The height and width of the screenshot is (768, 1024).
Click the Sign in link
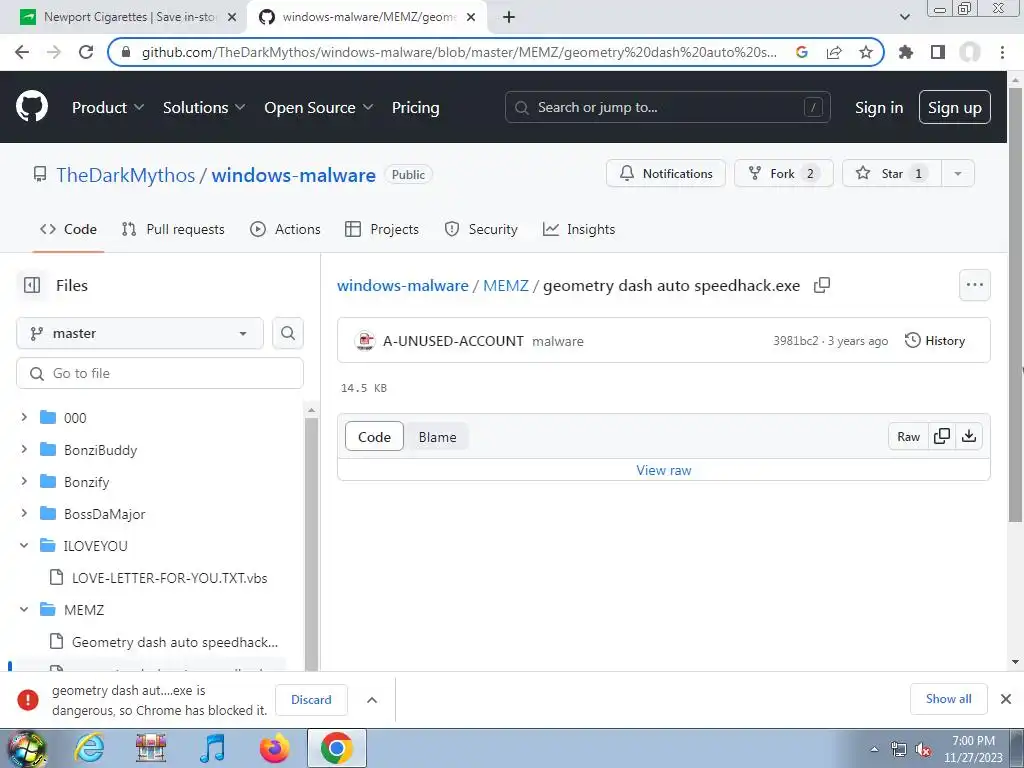879,107
